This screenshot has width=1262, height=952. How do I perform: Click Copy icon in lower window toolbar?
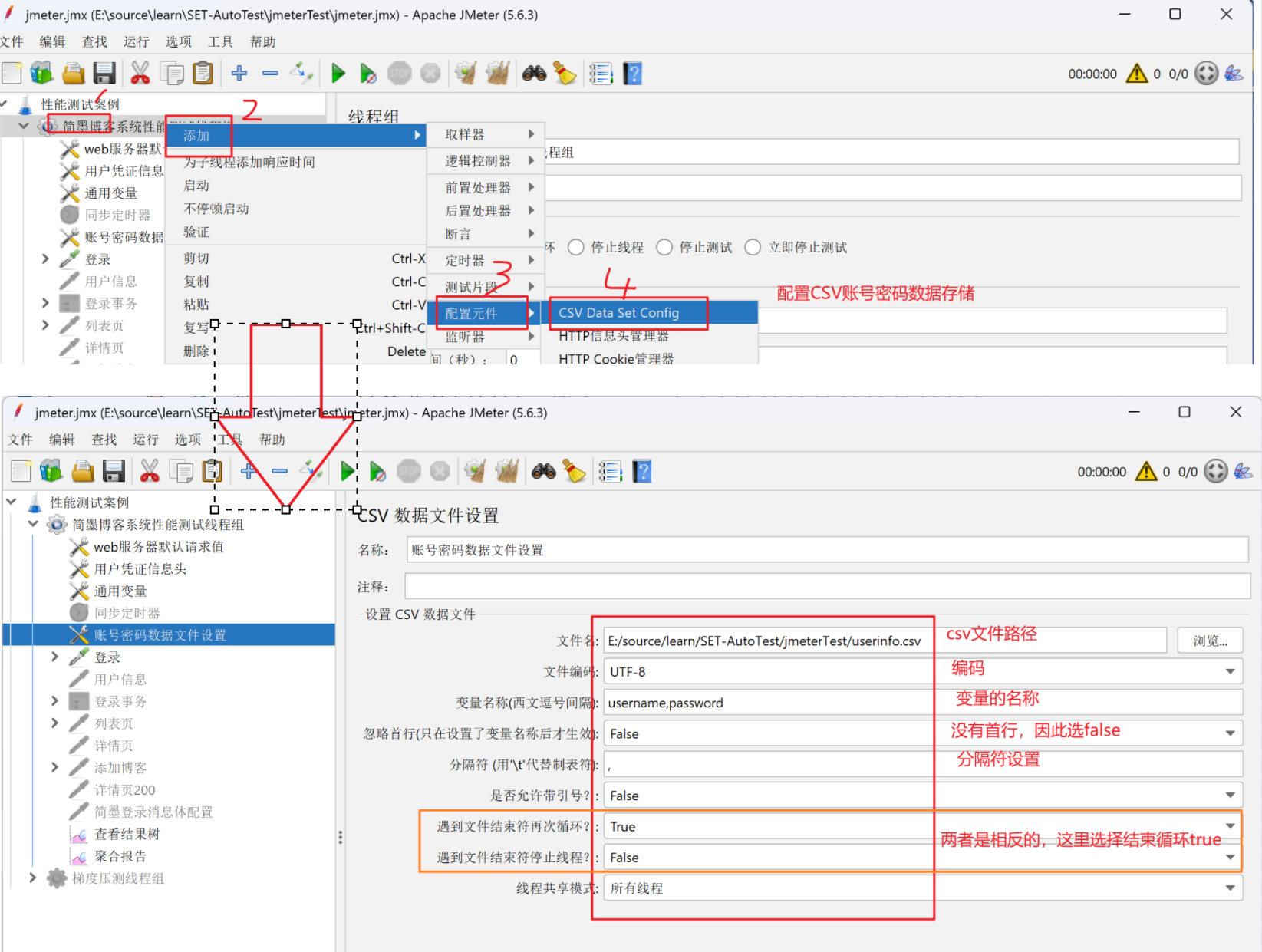181,471
